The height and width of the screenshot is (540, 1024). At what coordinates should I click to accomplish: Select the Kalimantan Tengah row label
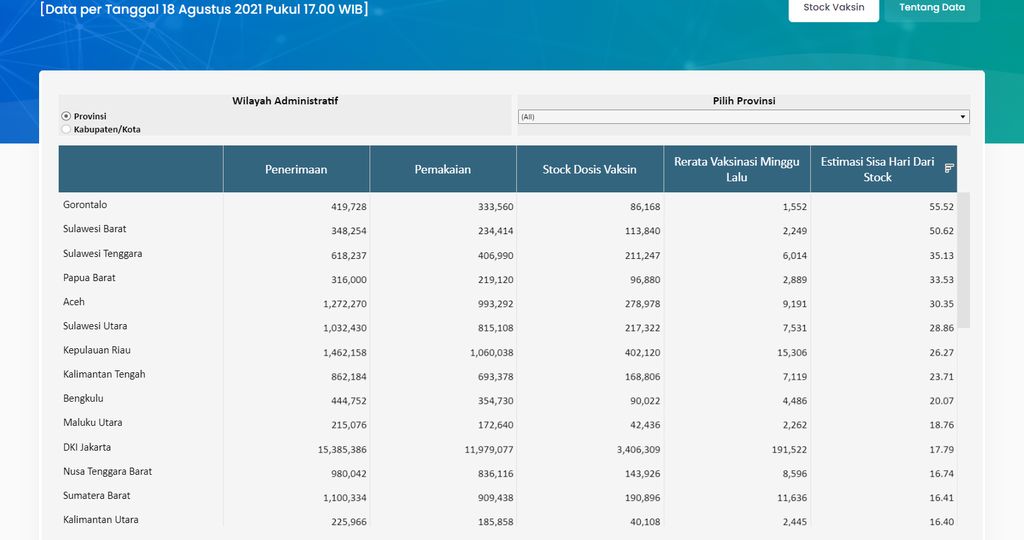click(x=104, y=374)
